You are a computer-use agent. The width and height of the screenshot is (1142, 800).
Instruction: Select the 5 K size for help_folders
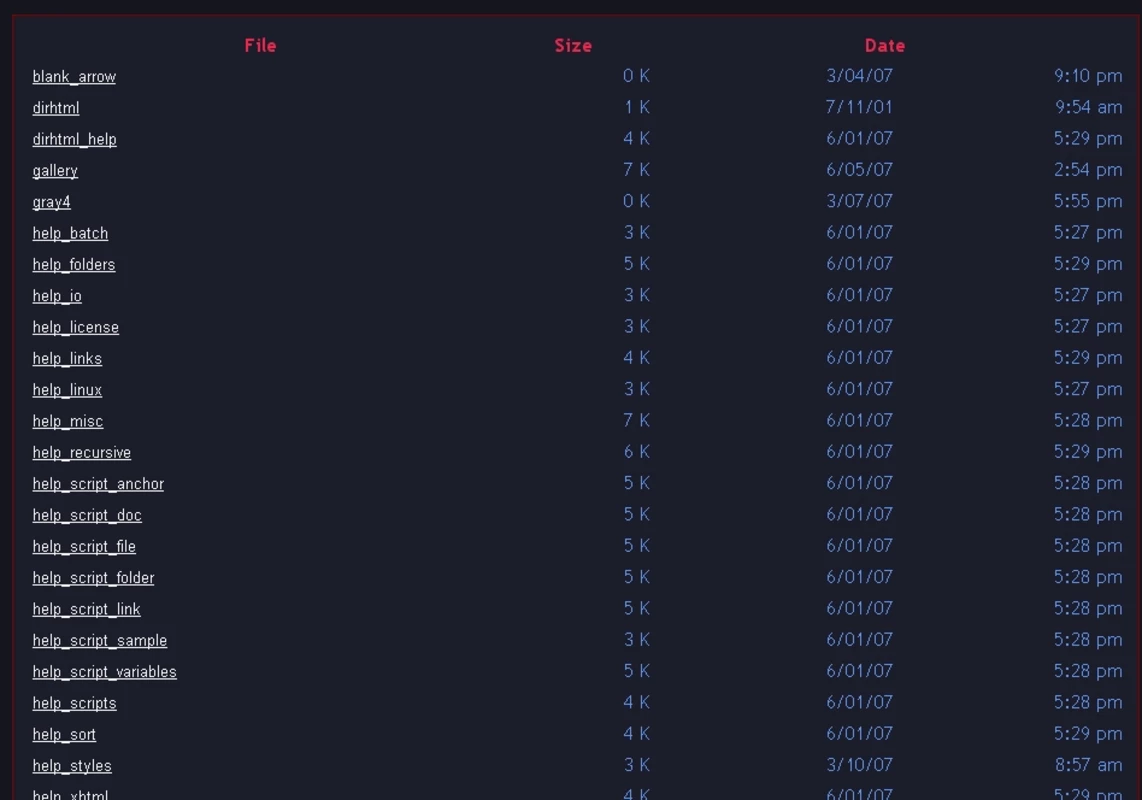(x=637, y=264)
